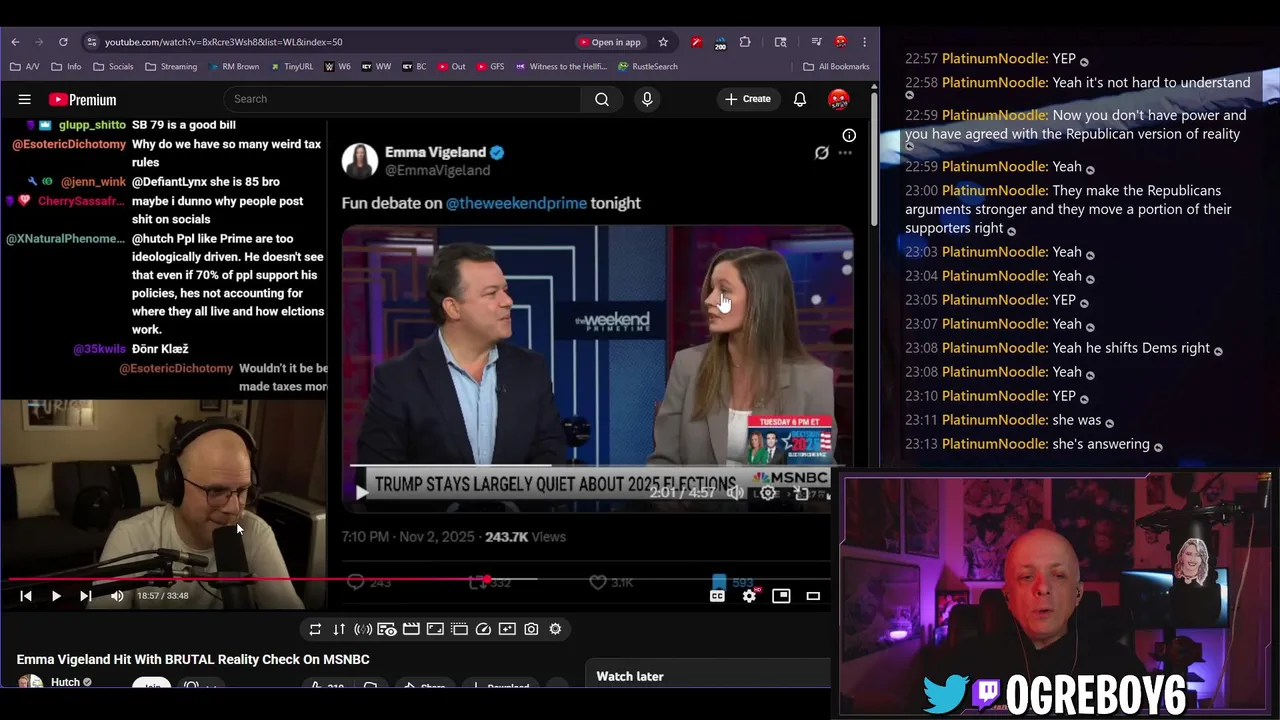Bookmark this page with star icon
1280x720 pixels.
pos(663,42)
